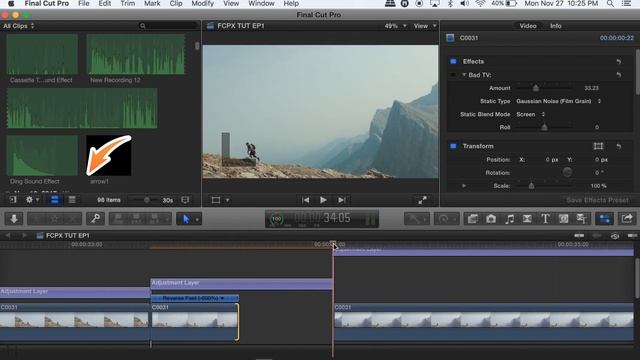Image resolution: width=640 pixels, height=360 pixels.
Task: Open the Themes browser icon
Action: click(x=582, y=219)
